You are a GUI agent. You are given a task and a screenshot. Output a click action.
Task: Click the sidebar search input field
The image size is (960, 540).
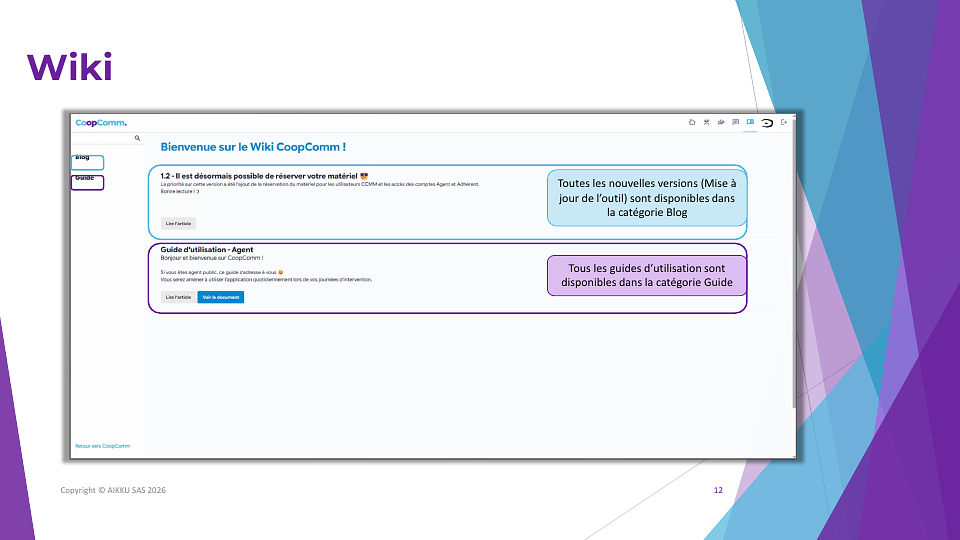click(100, 138)
